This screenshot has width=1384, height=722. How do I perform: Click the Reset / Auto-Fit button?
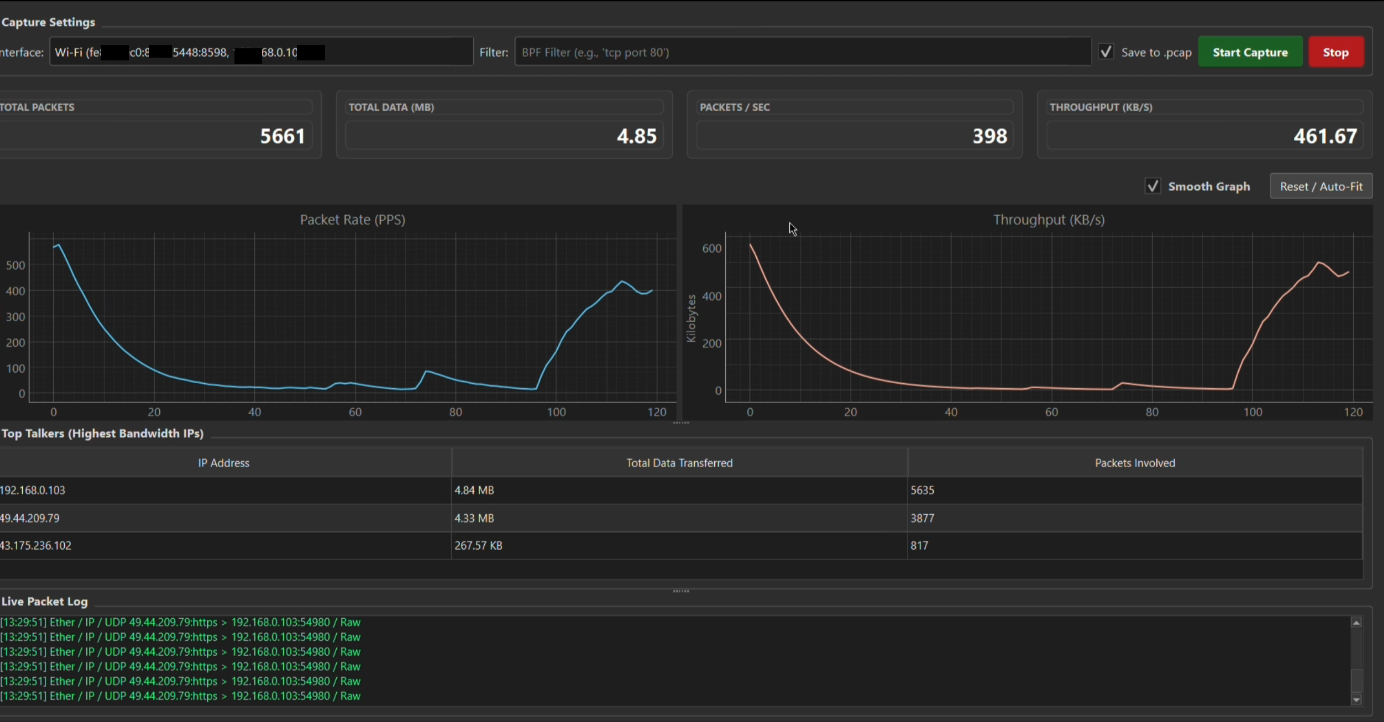1320,186
